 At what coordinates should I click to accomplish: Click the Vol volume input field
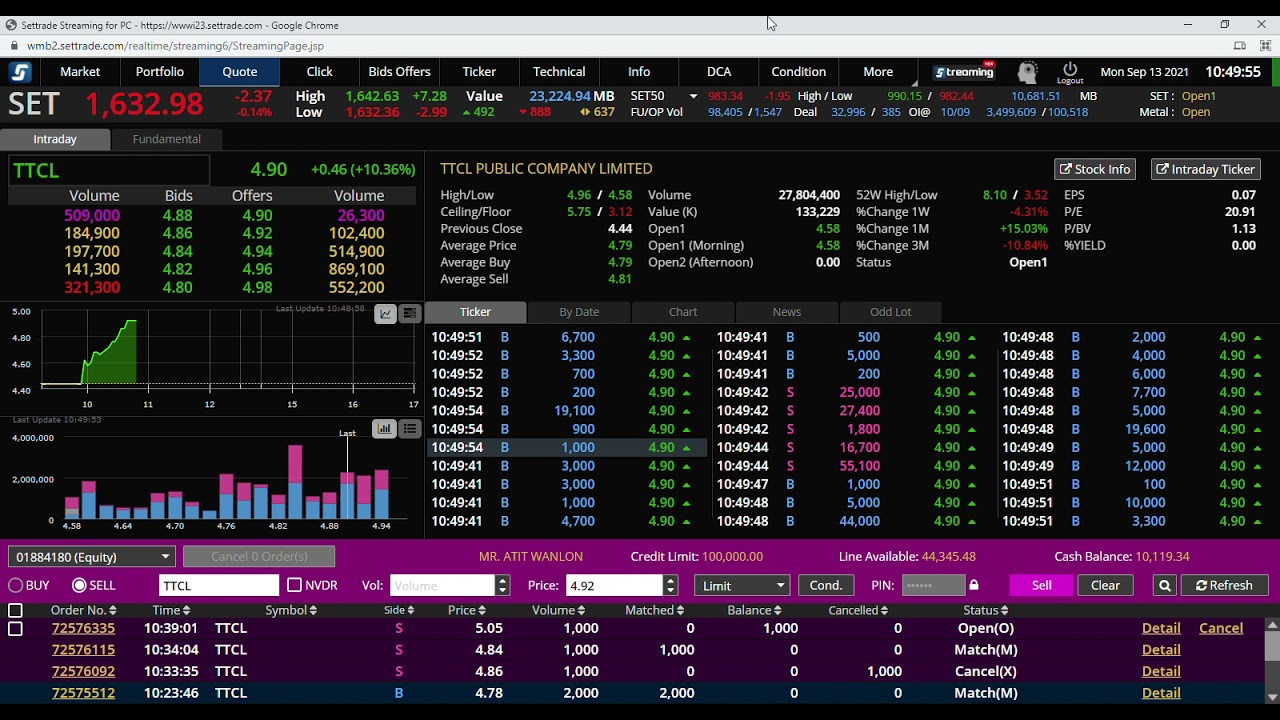(x=443, y=586)
